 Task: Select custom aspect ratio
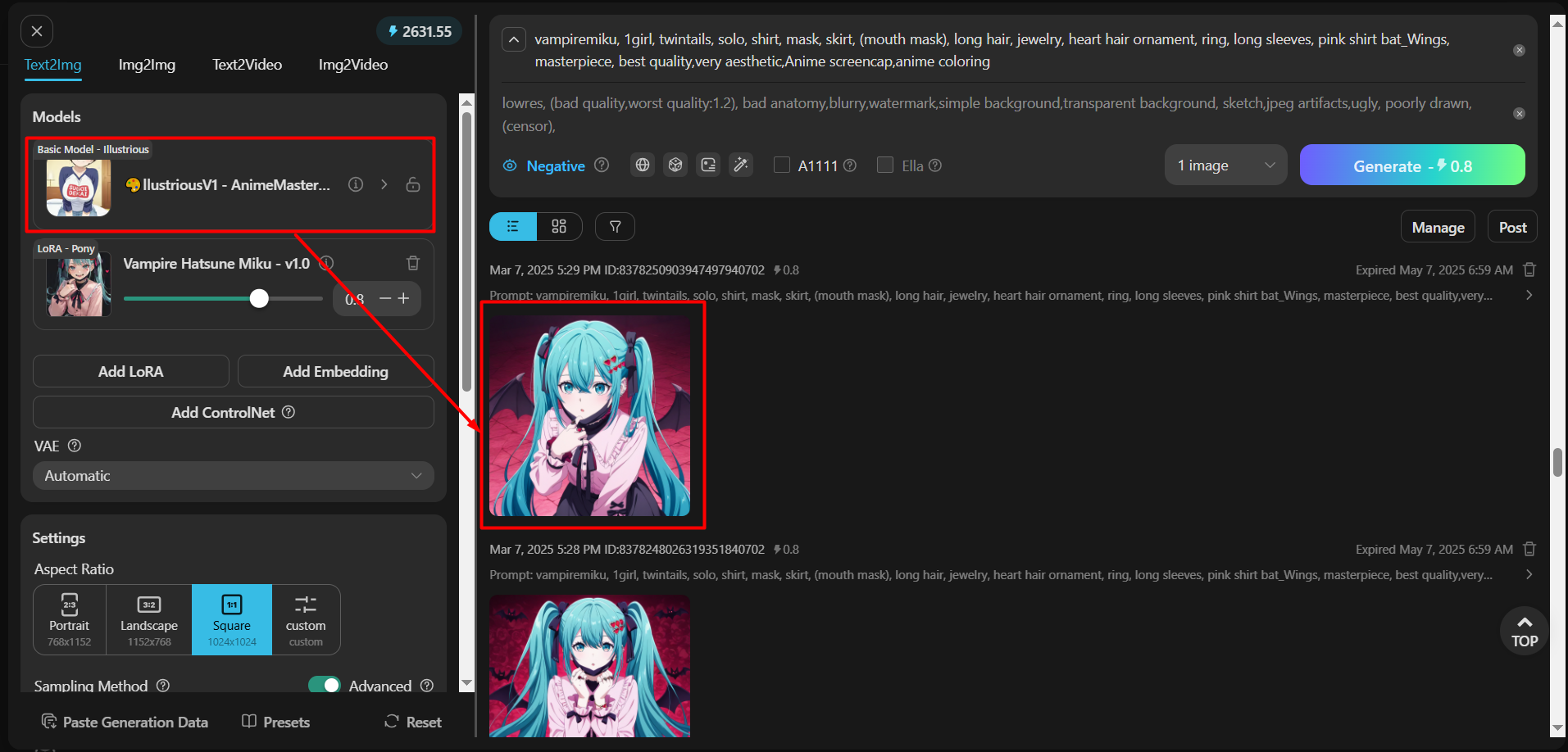point(306,619)
